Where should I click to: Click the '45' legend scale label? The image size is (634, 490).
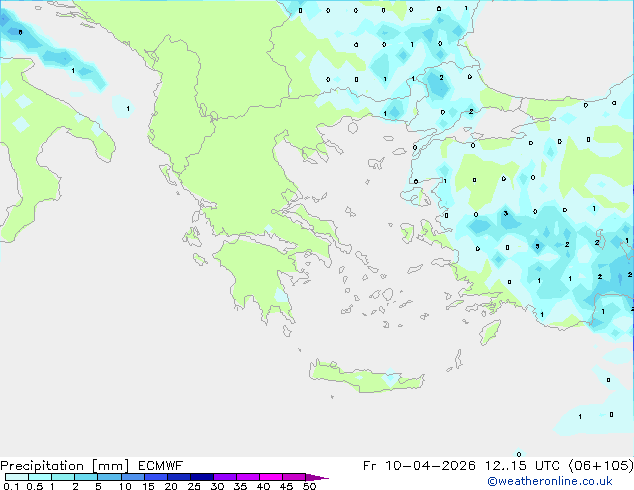point(286,486)
